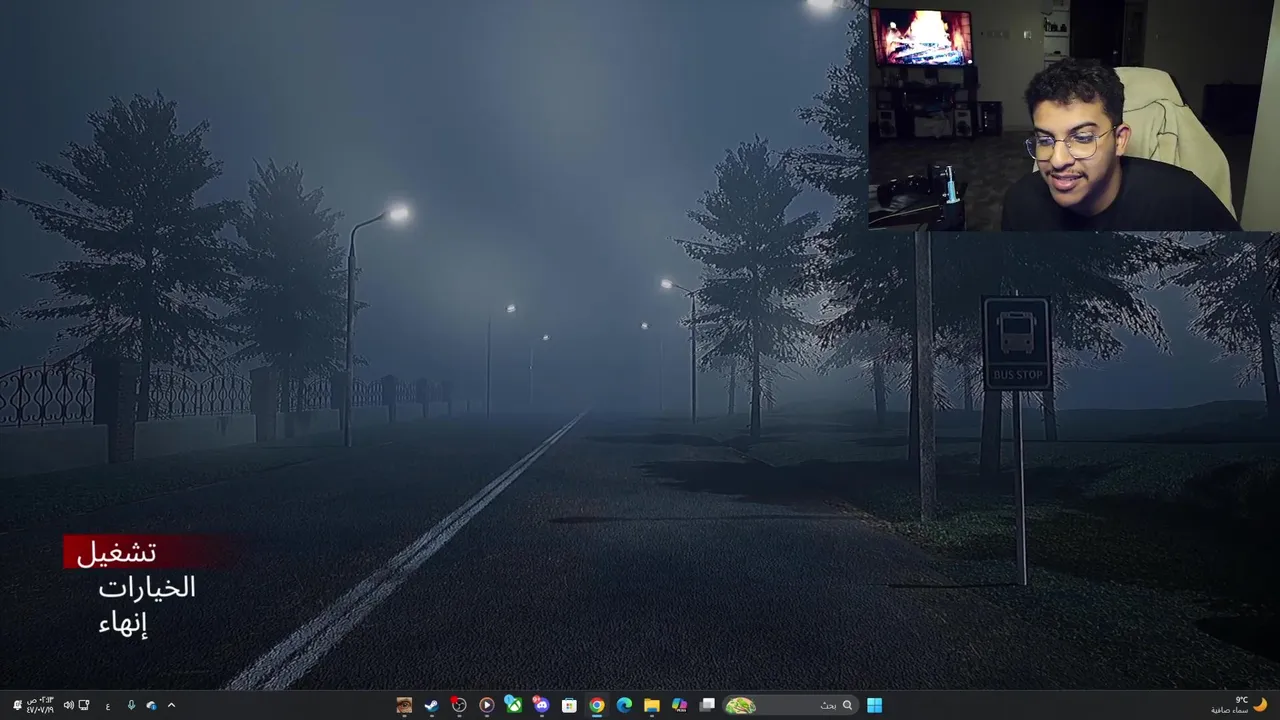Open the clock and date flyout
The image size is (1280, 720).
(40, 705)
